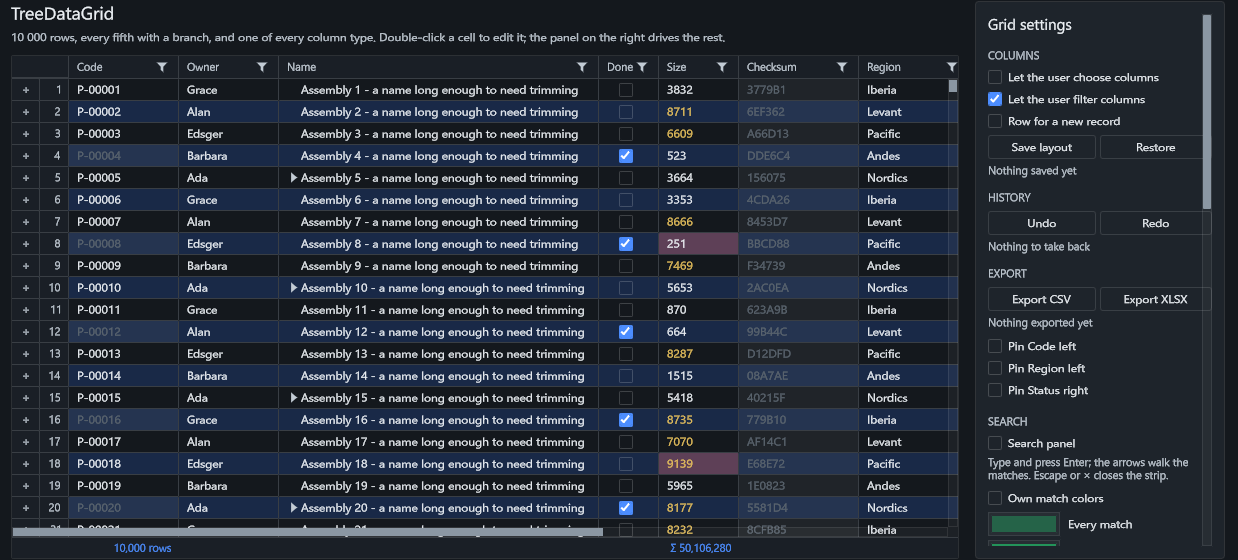Expand row 2 with the plus icon

(x=26, y=112)
